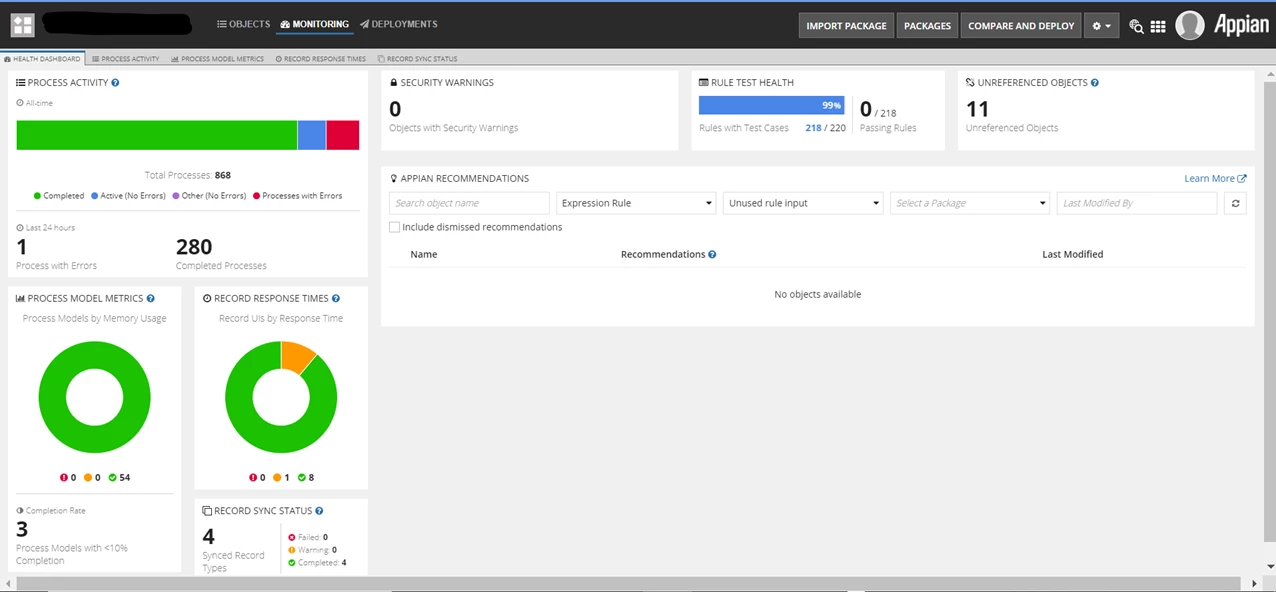The height and width of the screenshot is (592, 1276).
Task: Click the red Errors segment of process bar
Action: tap(343, 135)
